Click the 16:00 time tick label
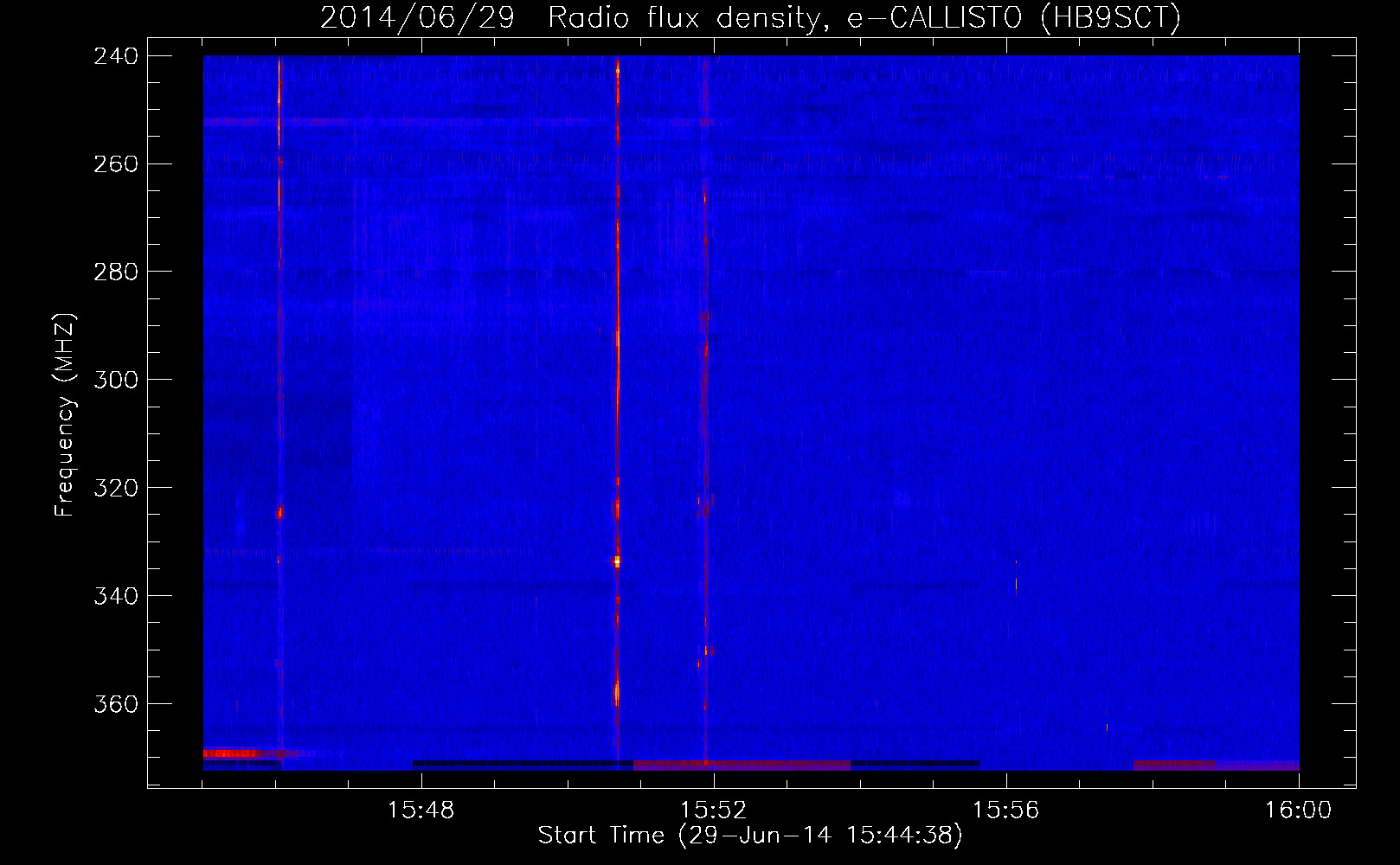Viewport: 1400px width, 865px height. tap(1298, 811)
